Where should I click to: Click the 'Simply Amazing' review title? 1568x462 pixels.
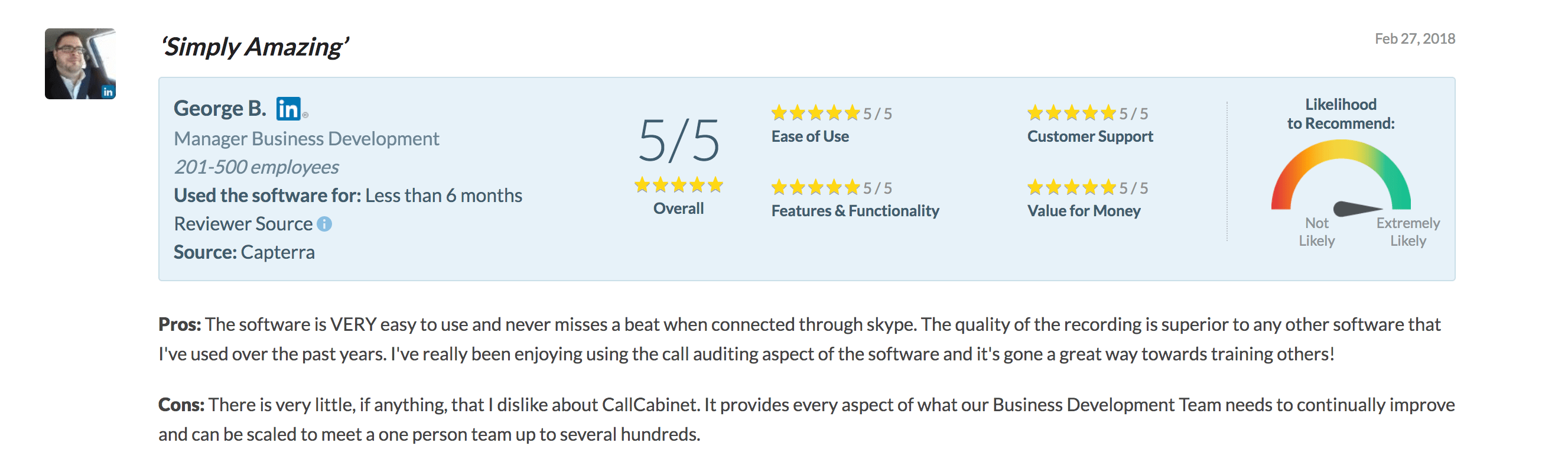click(255, 47)
